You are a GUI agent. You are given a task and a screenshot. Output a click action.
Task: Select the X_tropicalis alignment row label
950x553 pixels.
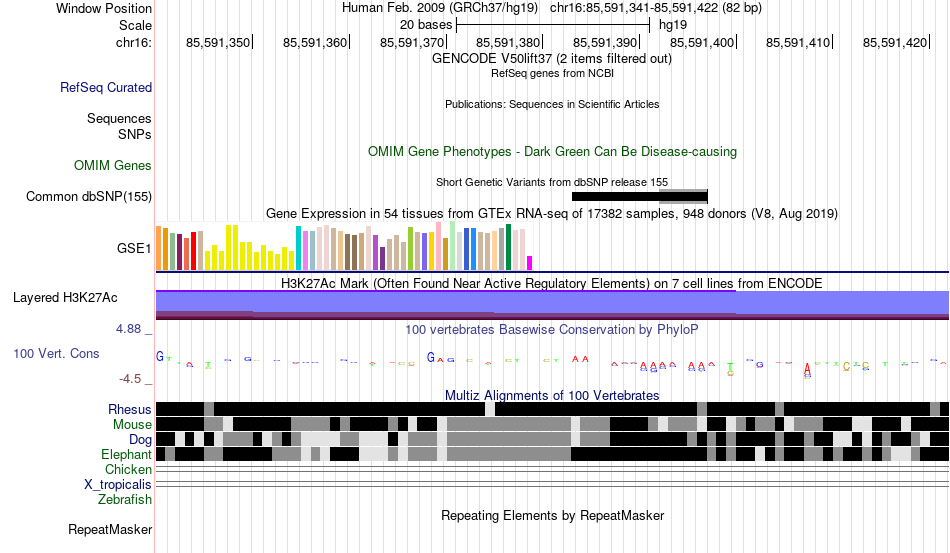click(118, 485)
